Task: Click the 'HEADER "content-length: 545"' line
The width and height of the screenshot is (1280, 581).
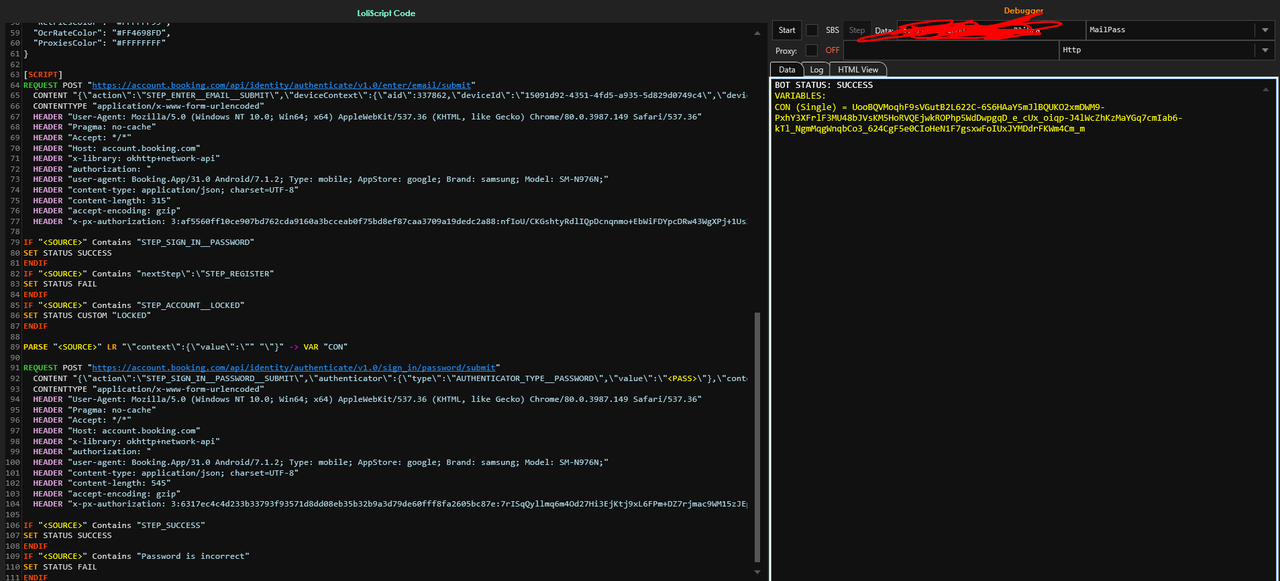Action: pyautogui.click(x=114, y=482)
